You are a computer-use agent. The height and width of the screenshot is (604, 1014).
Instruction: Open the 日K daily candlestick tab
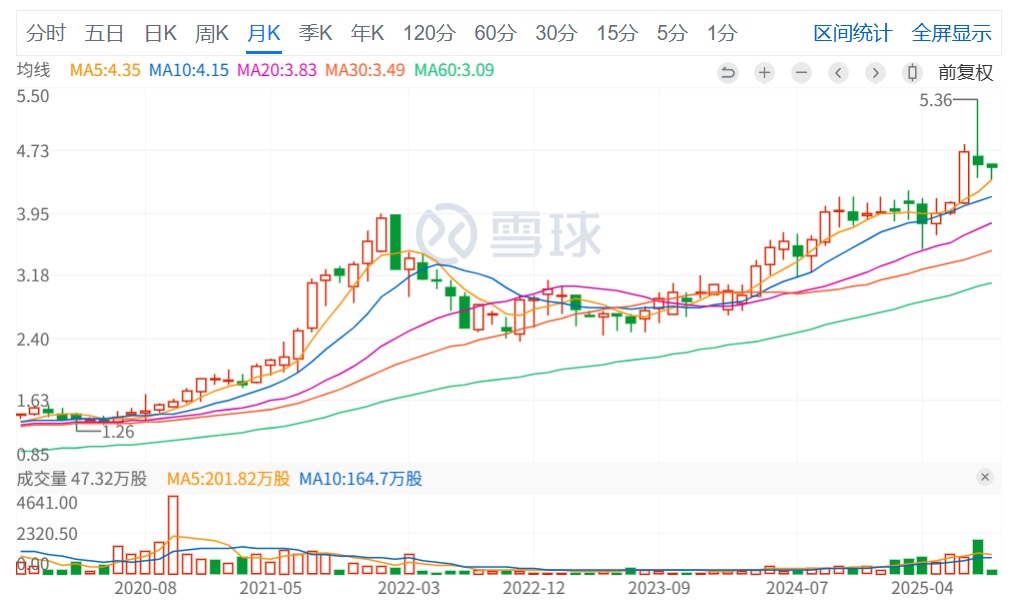(160, 33)
